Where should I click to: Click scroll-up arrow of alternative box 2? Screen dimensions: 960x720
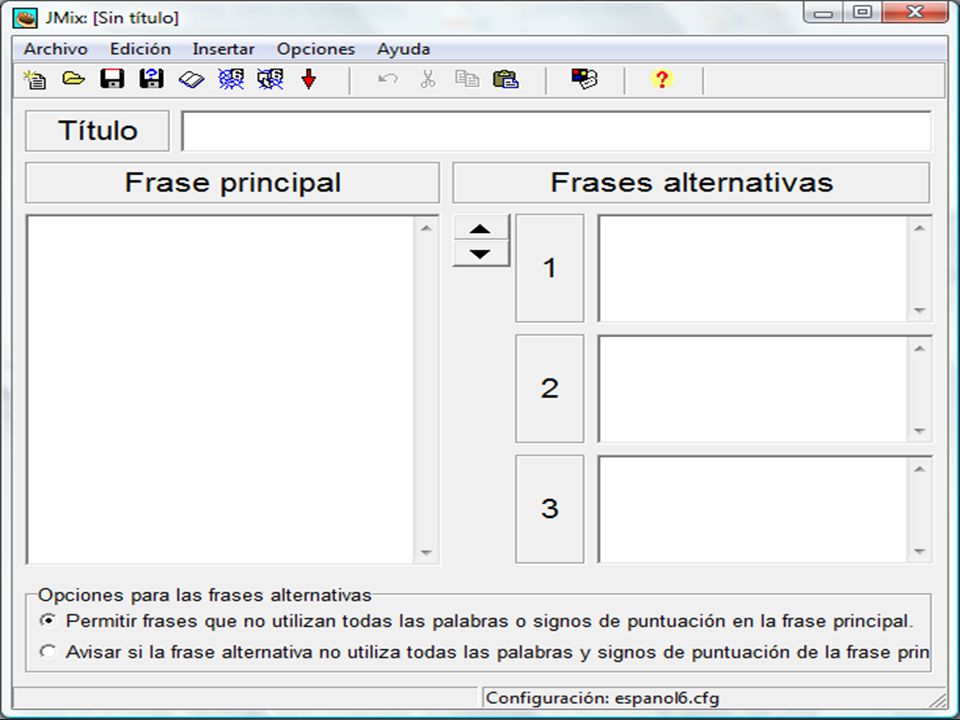click(x=920, y=349)
